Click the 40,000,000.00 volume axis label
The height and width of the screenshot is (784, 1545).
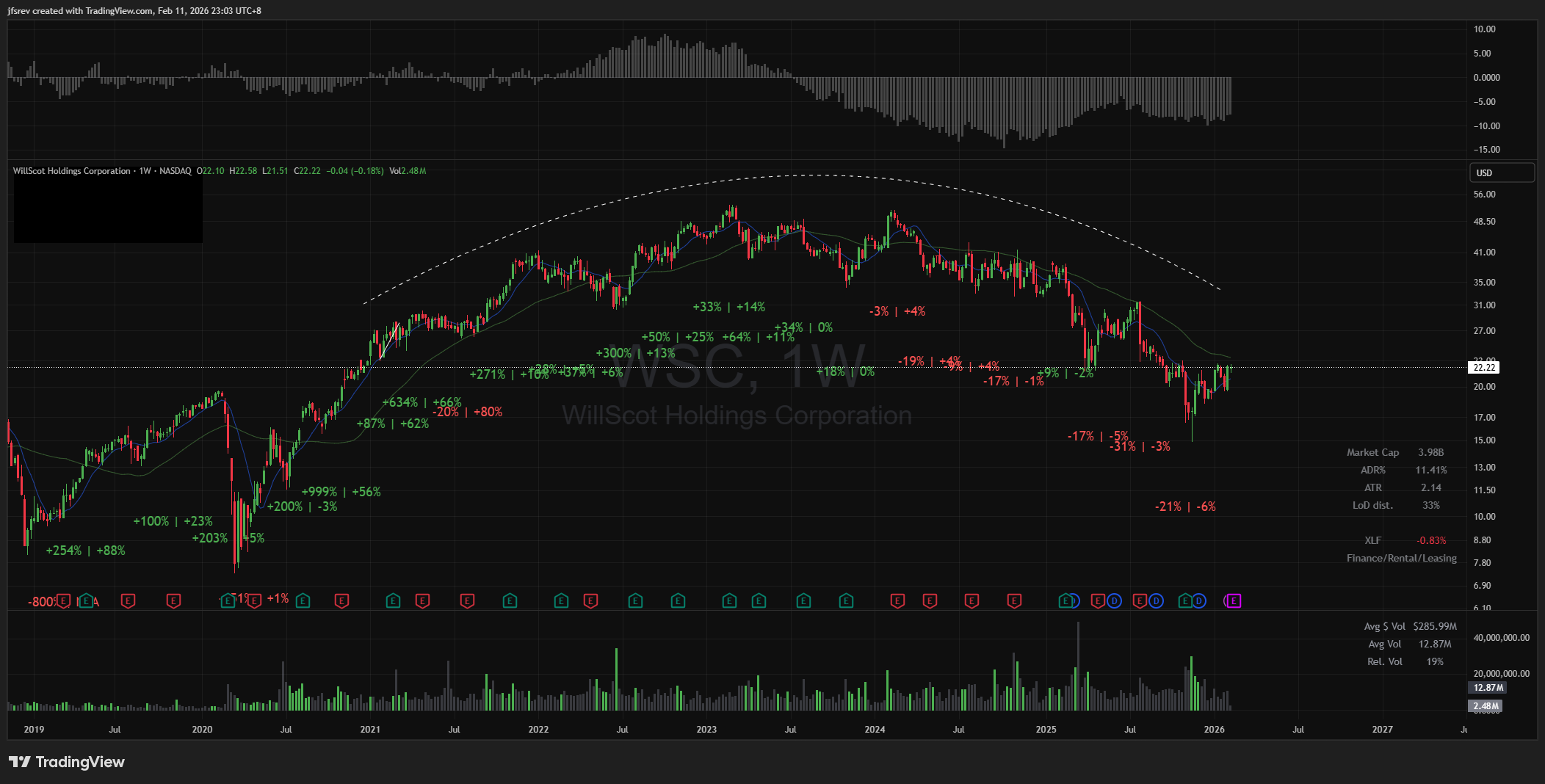(1502, 638)
